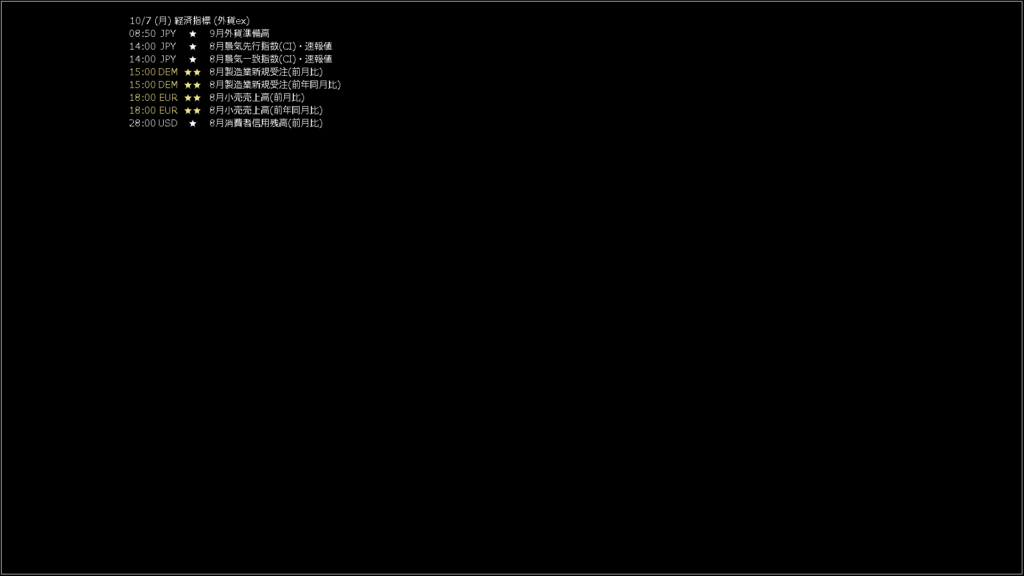
Task: Click the double stars beside 8月製造業新規受注(前月比)
Action: 193,72
